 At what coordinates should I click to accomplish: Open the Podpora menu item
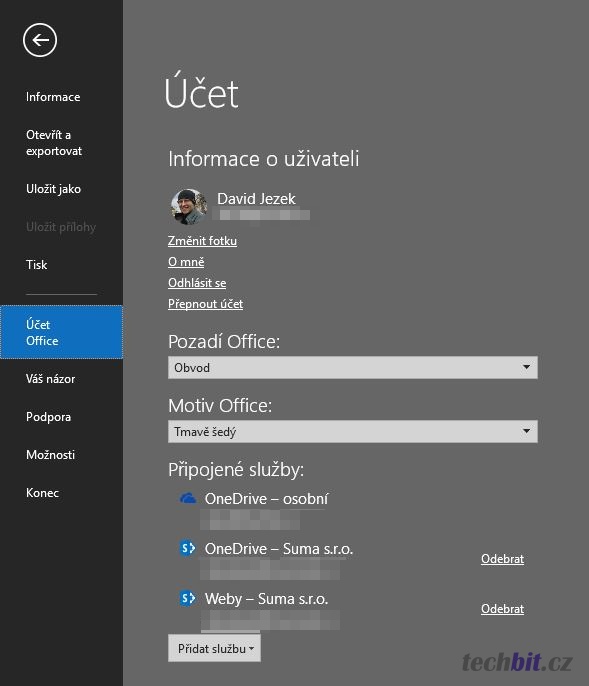coord(48,417)
